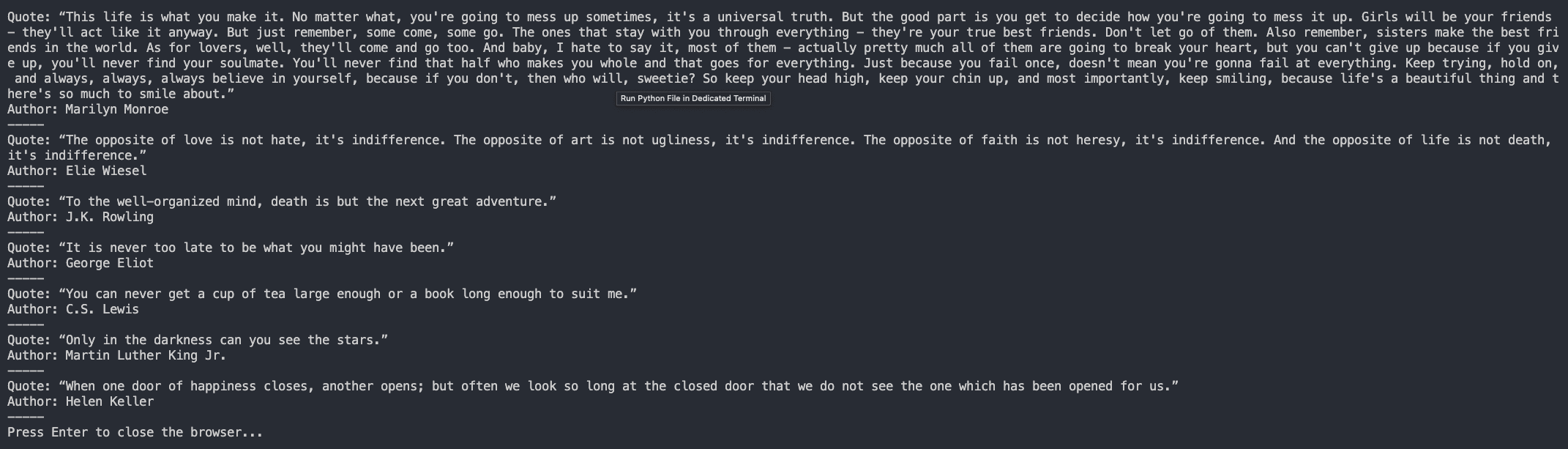The image size is (1568, 449).
Task: Place cursor on 'Author: George Eliot'
Action: click(81, 263)
